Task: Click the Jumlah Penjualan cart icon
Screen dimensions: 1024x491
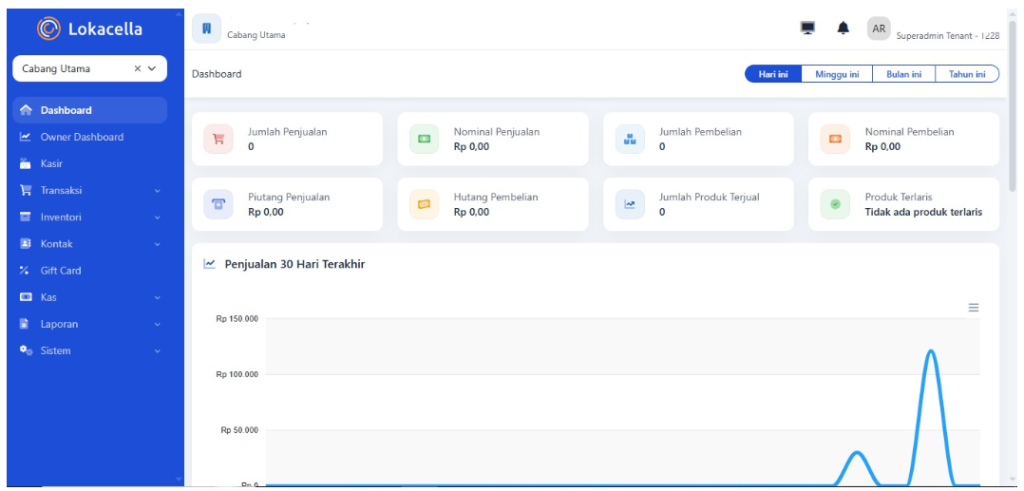Action: (x=218, y=139)
